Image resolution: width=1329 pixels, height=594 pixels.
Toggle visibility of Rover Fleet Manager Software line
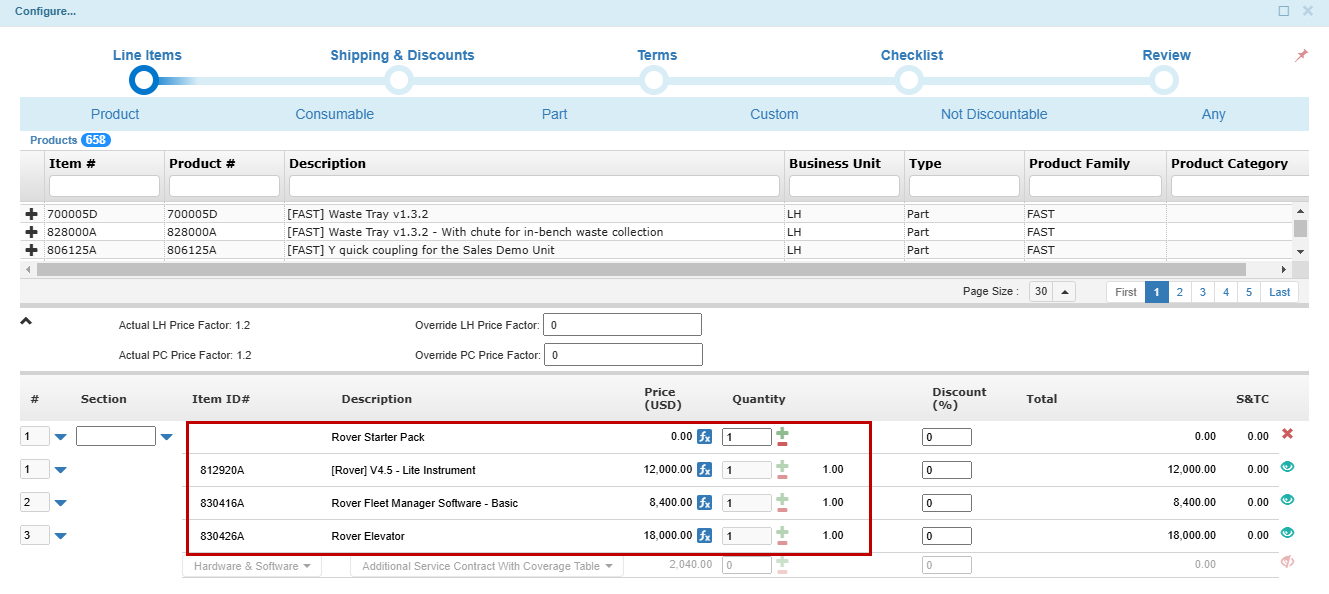coord(1288,500)
